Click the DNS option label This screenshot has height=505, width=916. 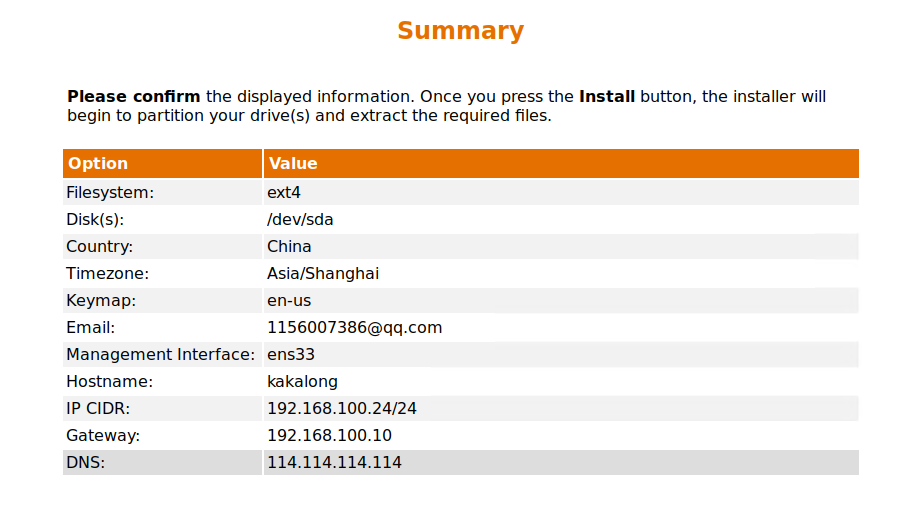[x=85, y=462]
